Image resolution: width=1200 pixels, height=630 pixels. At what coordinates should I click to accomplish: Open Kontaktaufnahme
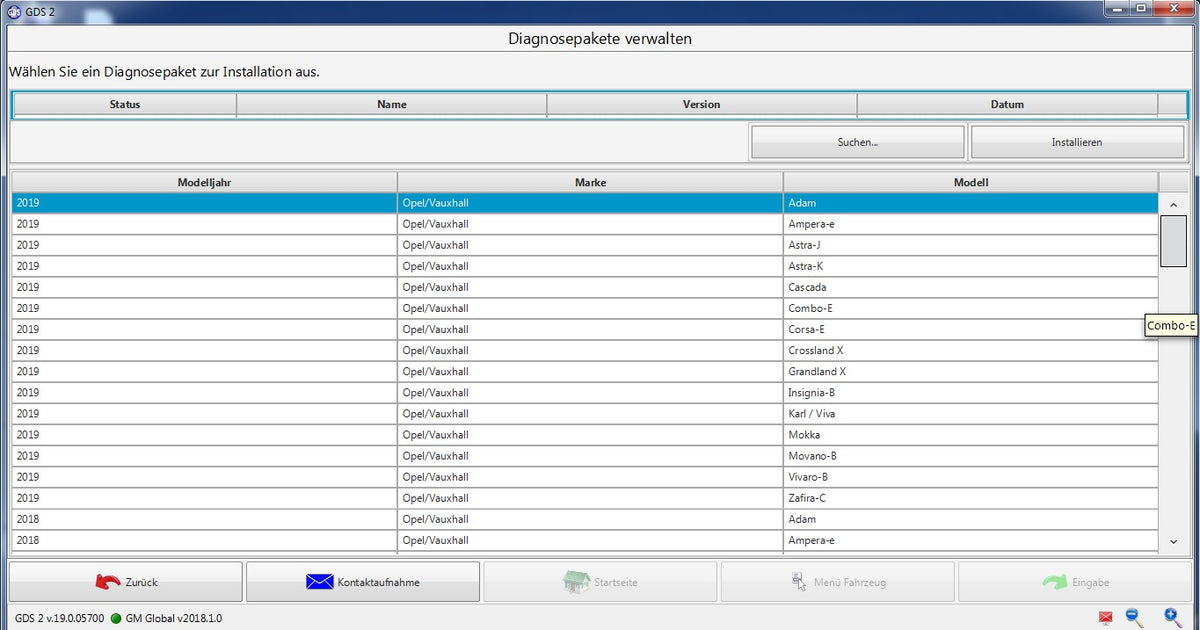point(362,581)
